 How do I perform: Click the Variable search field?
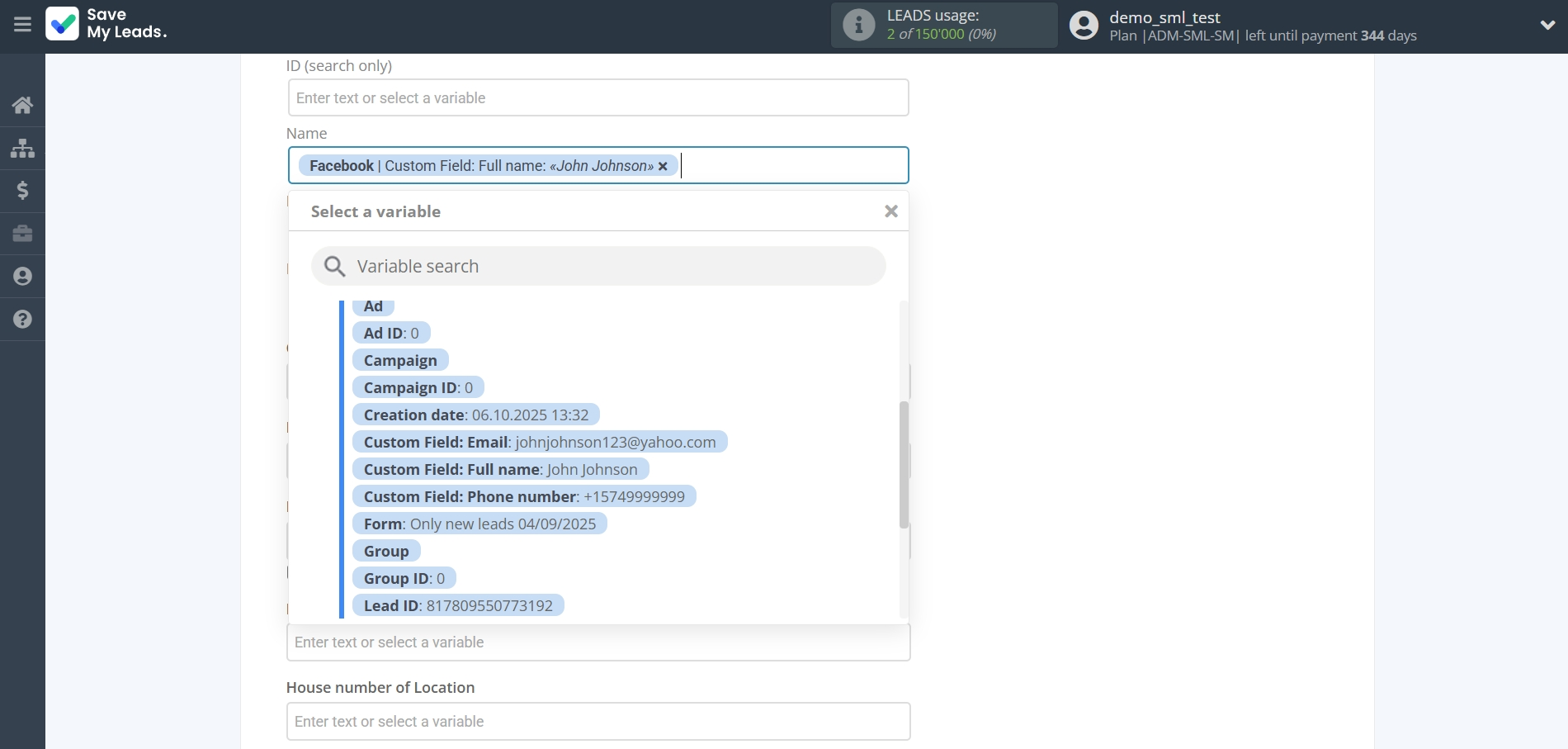click(597, 266)
